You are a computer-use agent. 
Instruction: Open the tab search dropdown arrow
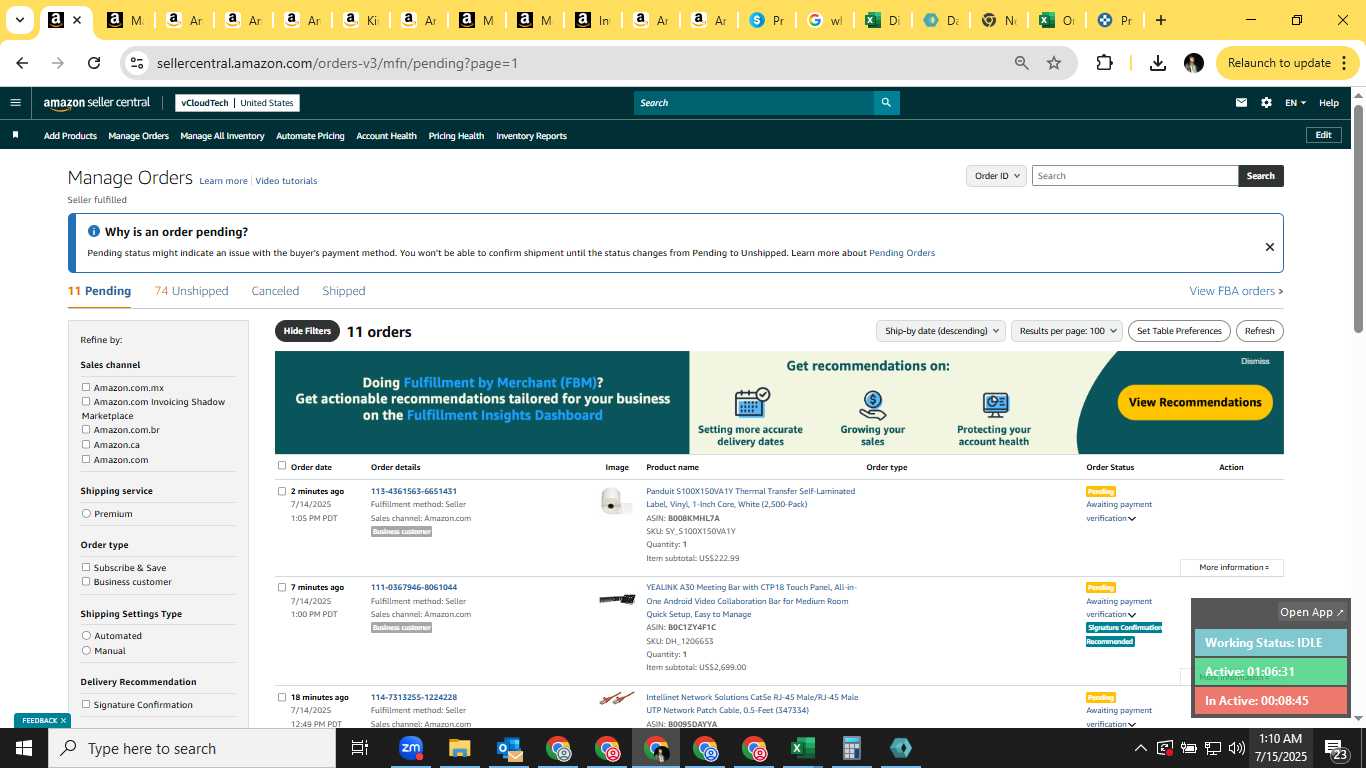19,20
